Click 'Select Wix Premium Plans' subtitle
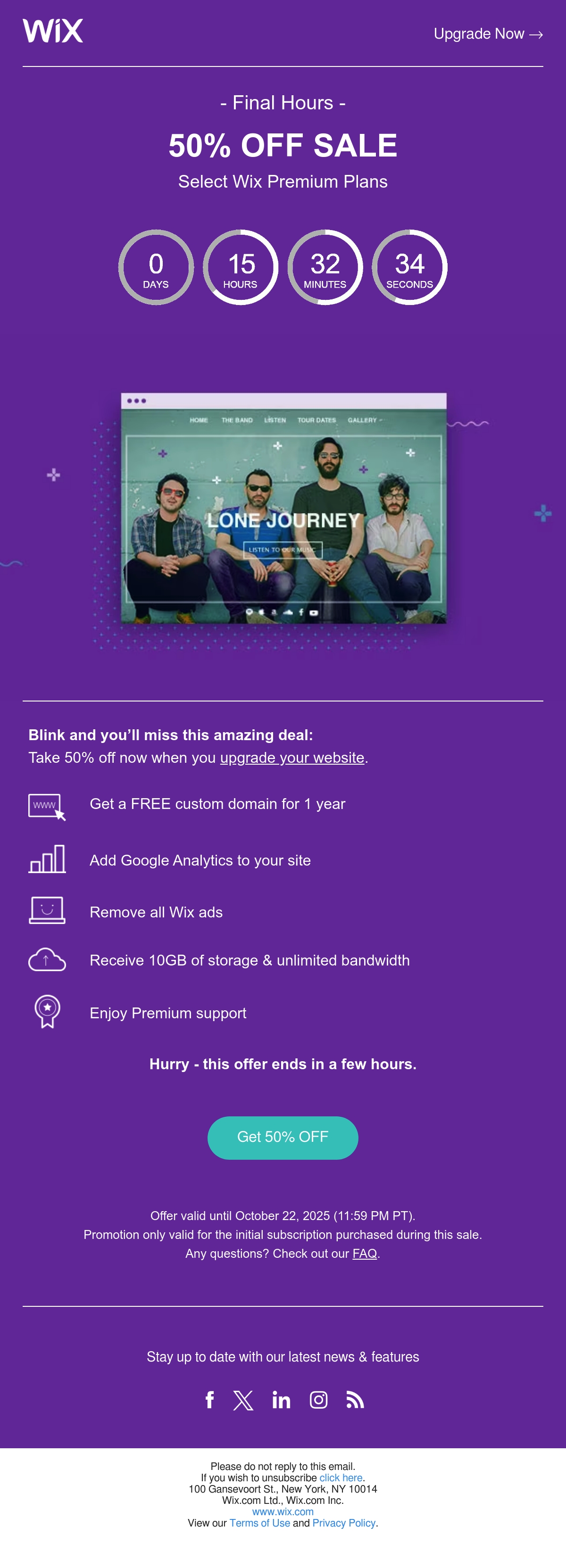566x1568 pixels. [x=283, y=182]
